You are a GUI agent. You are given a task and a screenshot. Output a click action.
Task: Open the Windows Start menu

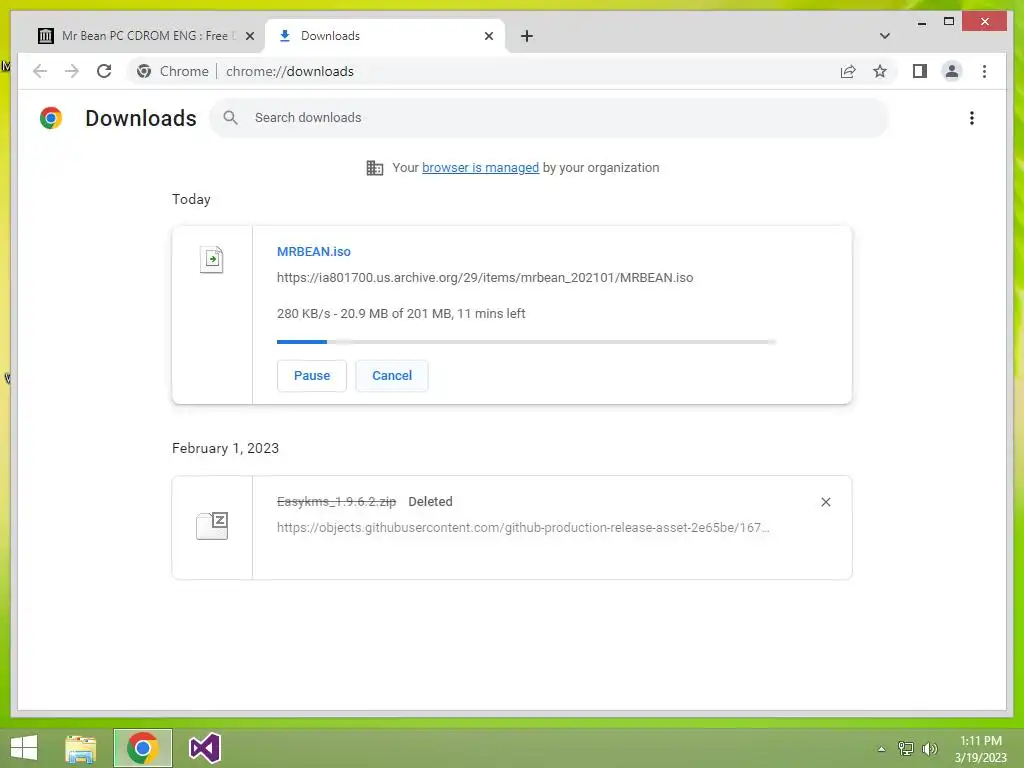(x=24, y=748)
